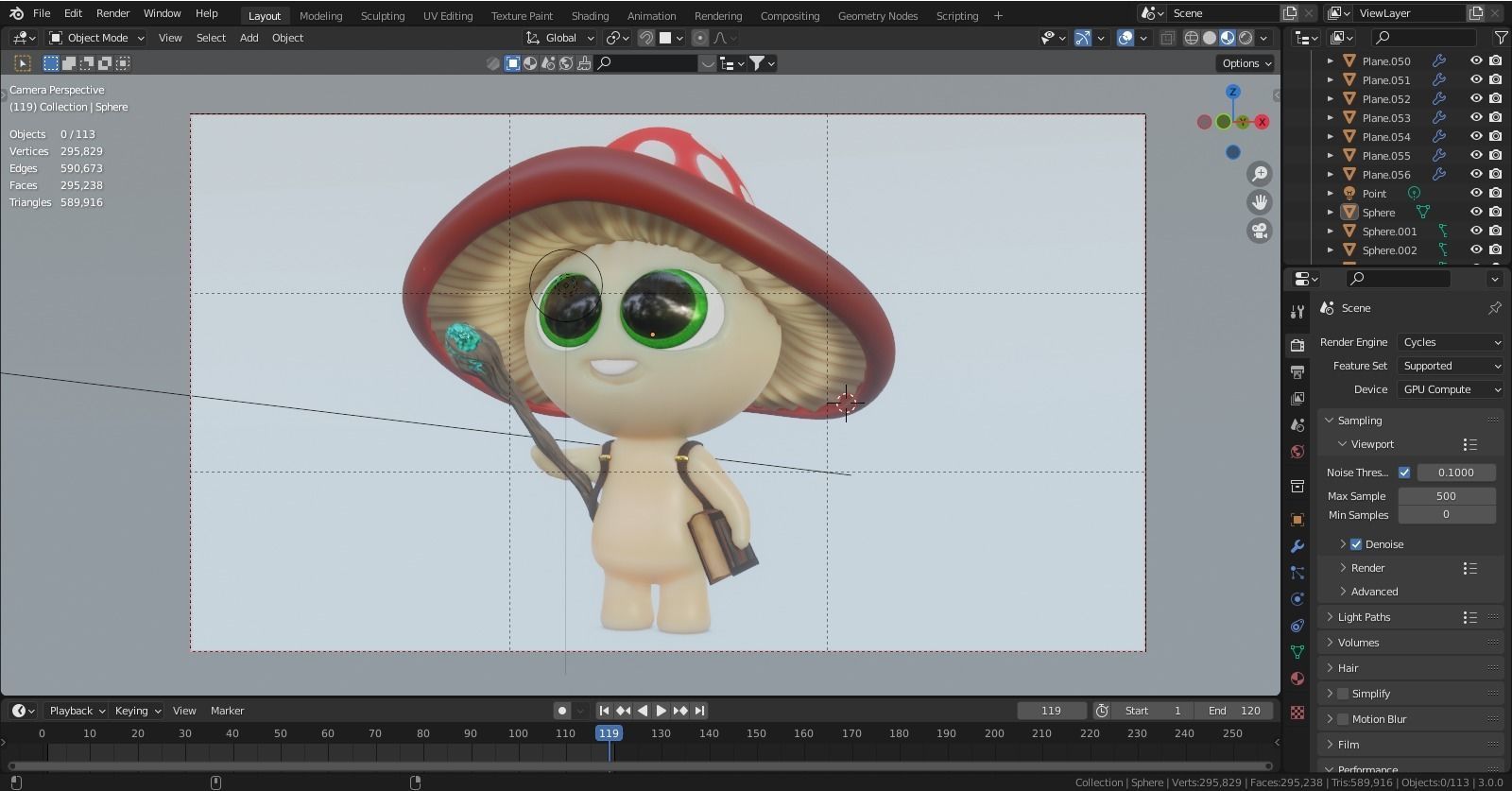Click the Blender logo menu
1512x791 pixels.
[x=16, y=13]
